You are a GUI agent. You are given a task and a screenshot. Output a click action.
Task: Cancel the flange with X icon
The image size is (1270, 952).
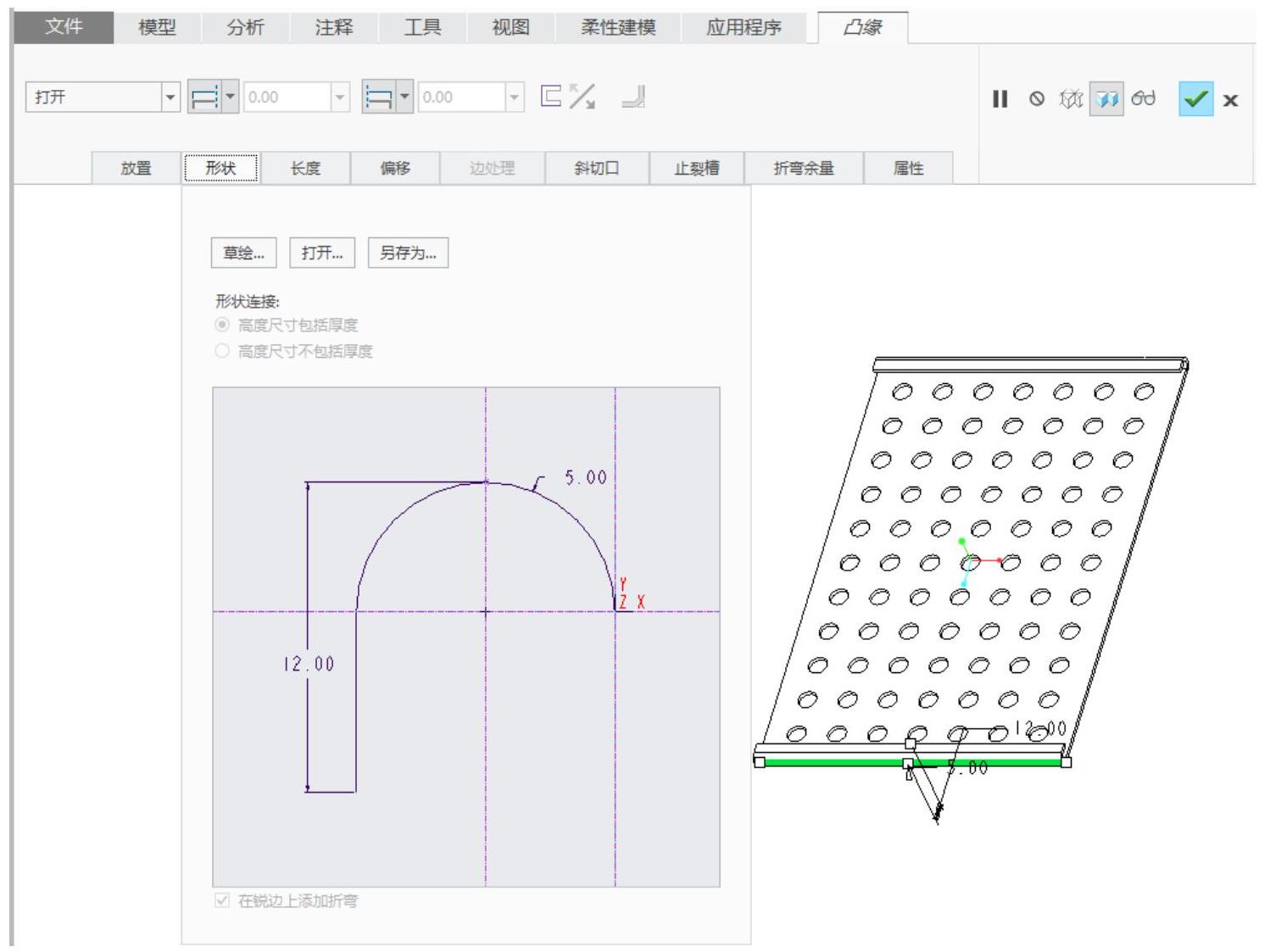(1230, 100)
